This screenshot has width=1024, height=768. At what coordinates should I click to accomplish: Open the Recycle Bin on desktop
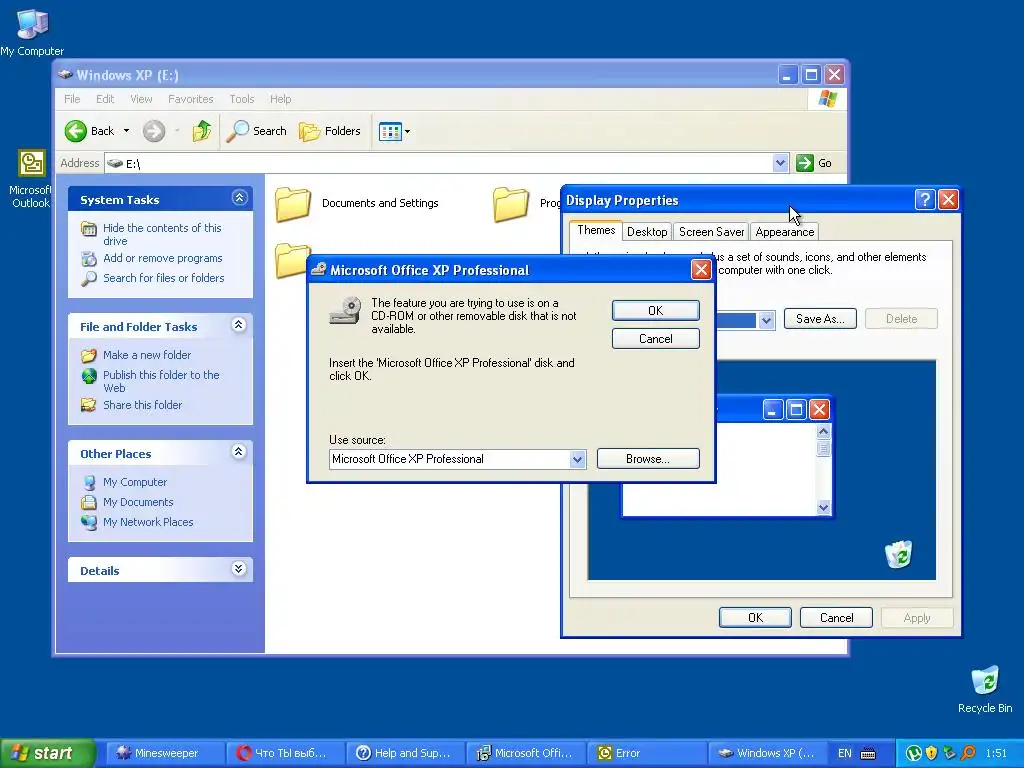pyautogui.click(x=985, y=689)
